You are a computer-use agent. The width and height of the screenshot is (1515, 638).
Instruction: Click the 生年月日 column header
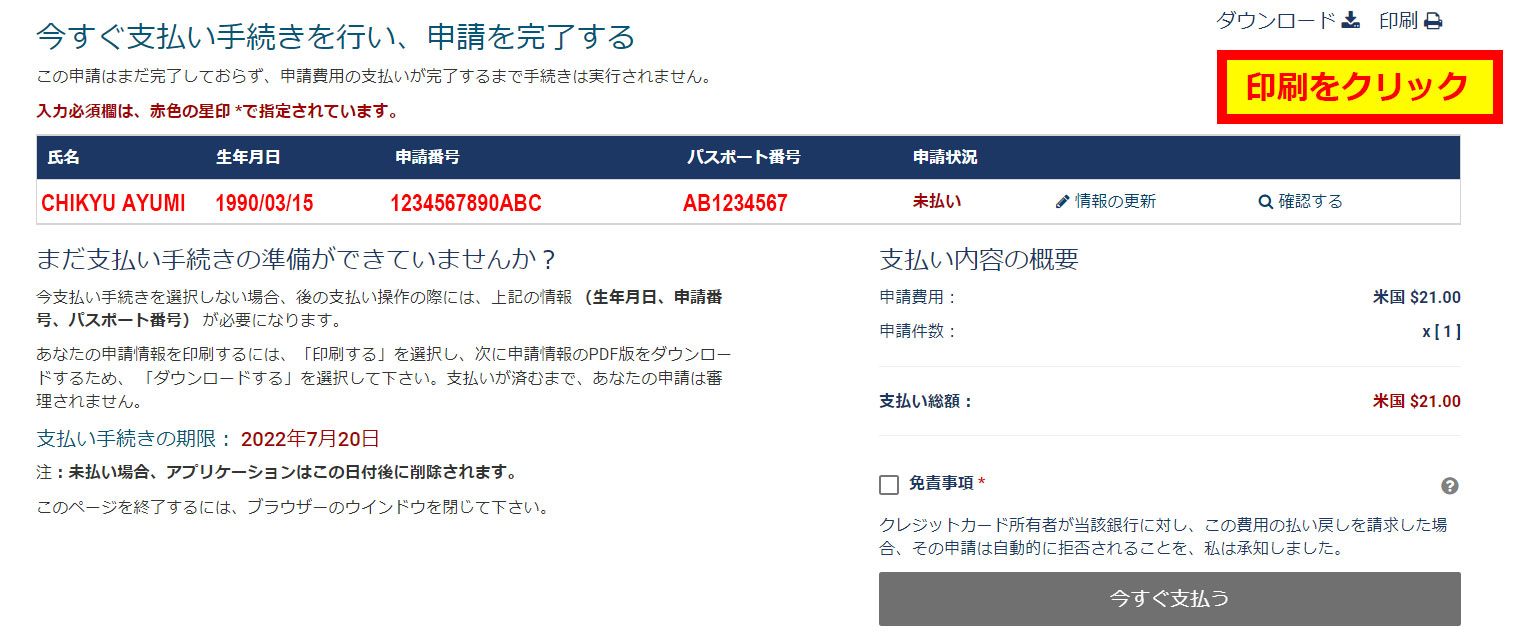point(248,157)
